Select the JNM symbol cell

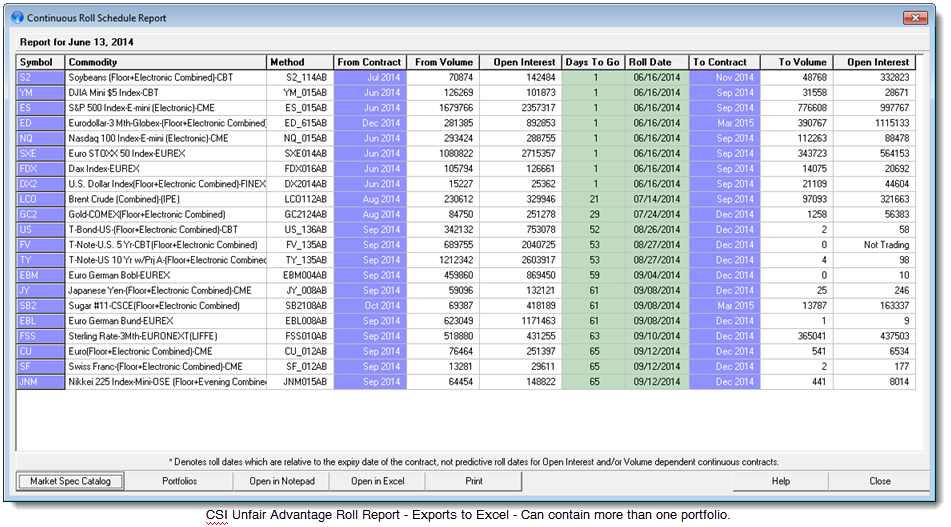[x=41, y=381]
